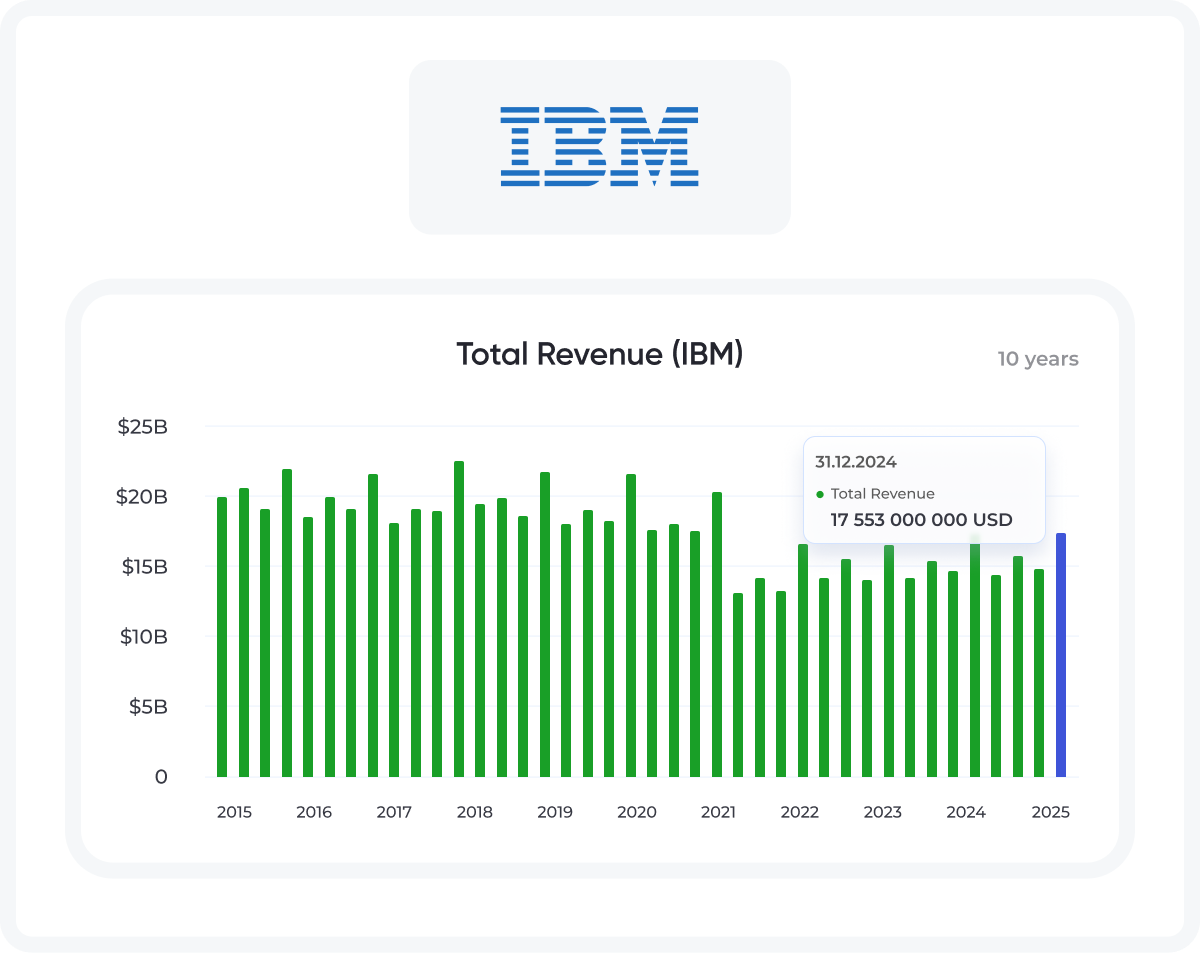This screenshot has width=1200, height=953.
Task: Click the "2024" year label
Action: pos(966,812)
